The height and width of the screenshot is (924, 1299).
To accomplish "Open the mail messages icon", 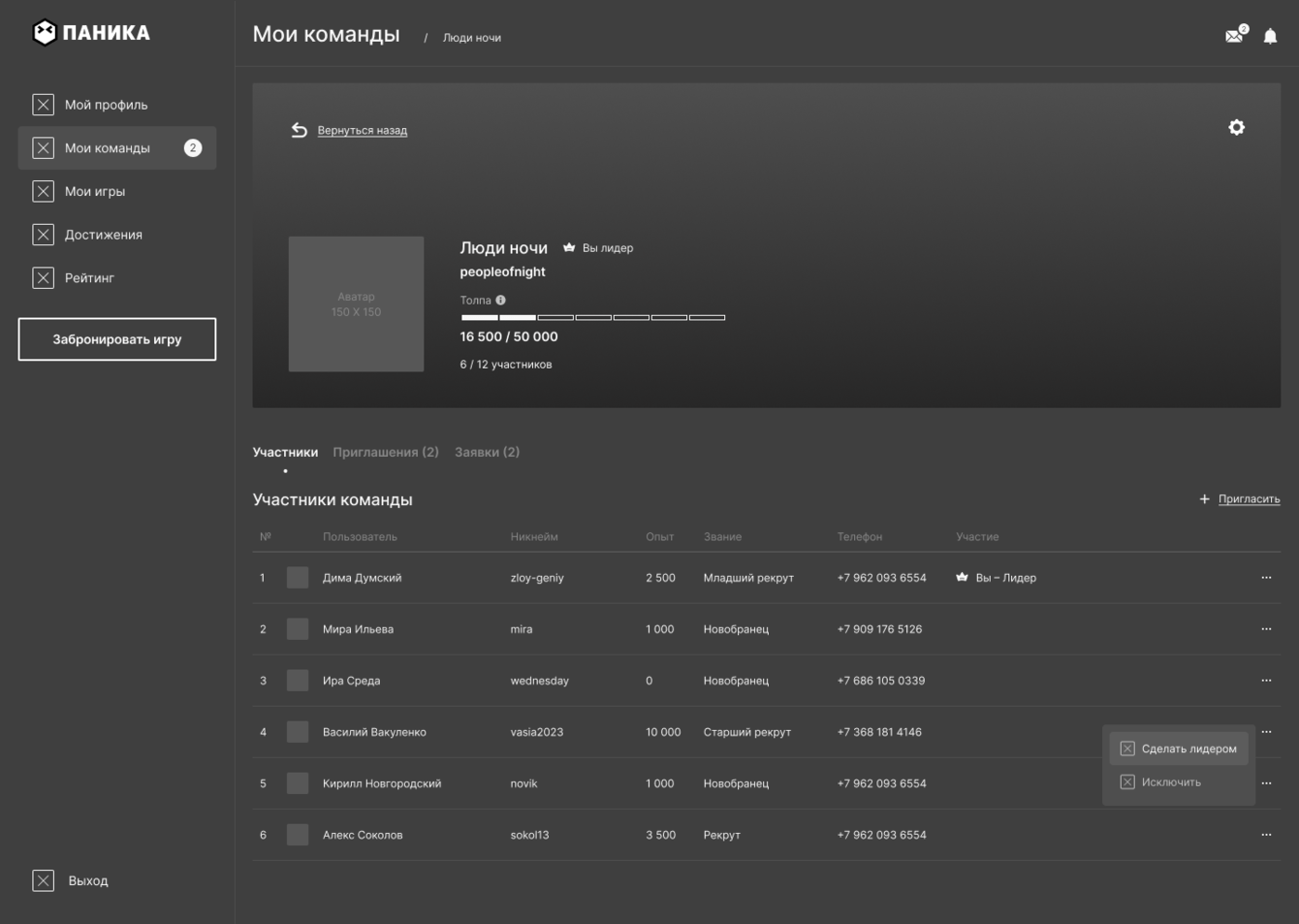I will coord(1234,36).
